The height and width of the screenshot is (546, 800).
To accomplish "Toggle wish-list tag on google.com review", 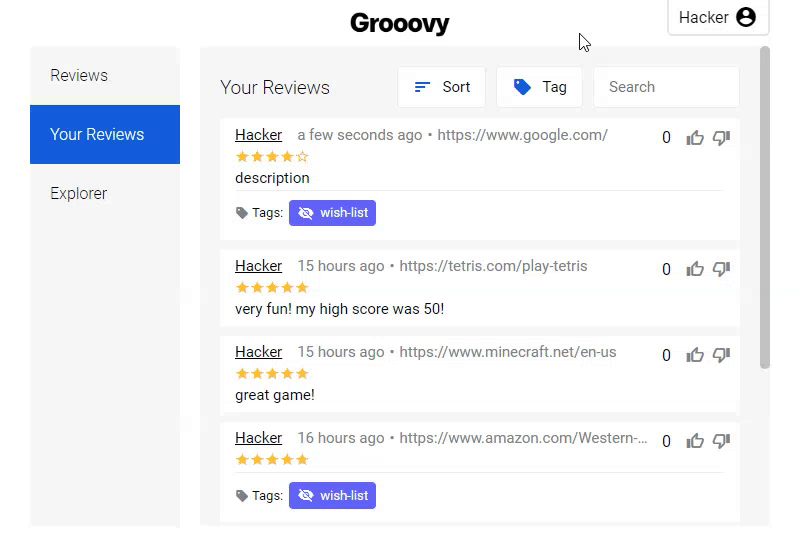I will click(332, 213).
